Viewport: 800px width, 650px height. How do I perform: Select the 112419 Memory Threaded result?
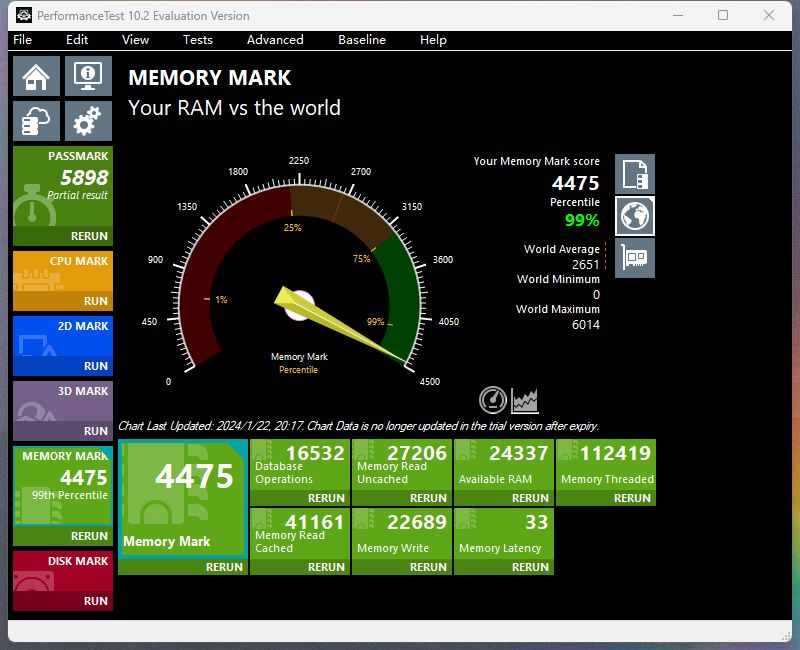click(x=606, y=465)
